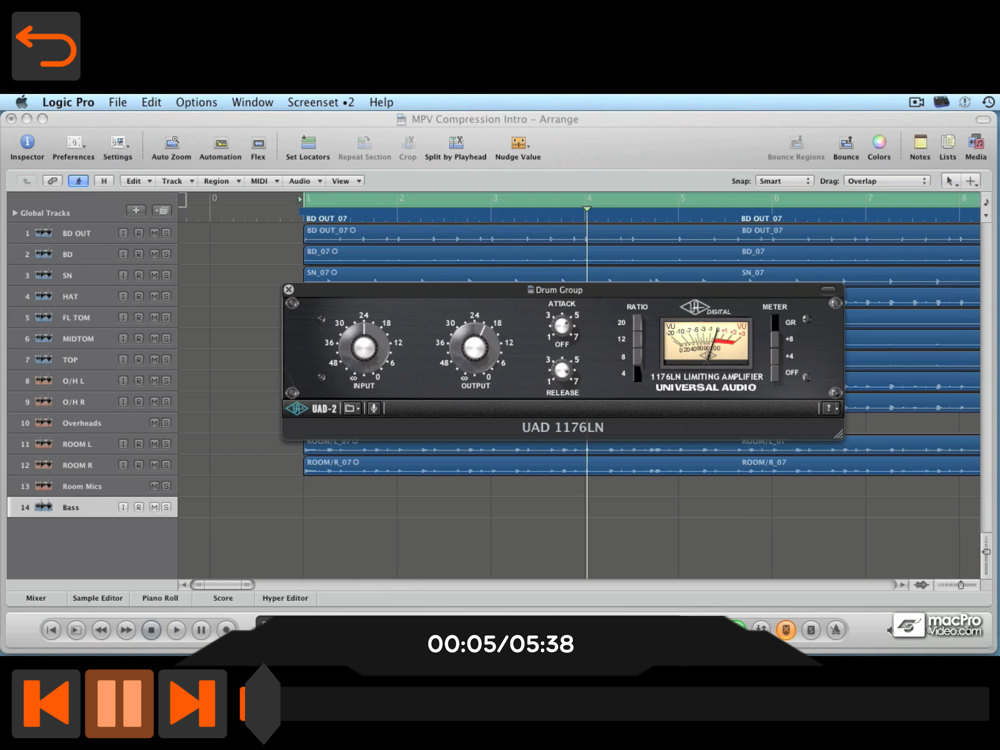Switch to the Piano Roll tab
1000x750 pixels.
[x=160, y=598]
